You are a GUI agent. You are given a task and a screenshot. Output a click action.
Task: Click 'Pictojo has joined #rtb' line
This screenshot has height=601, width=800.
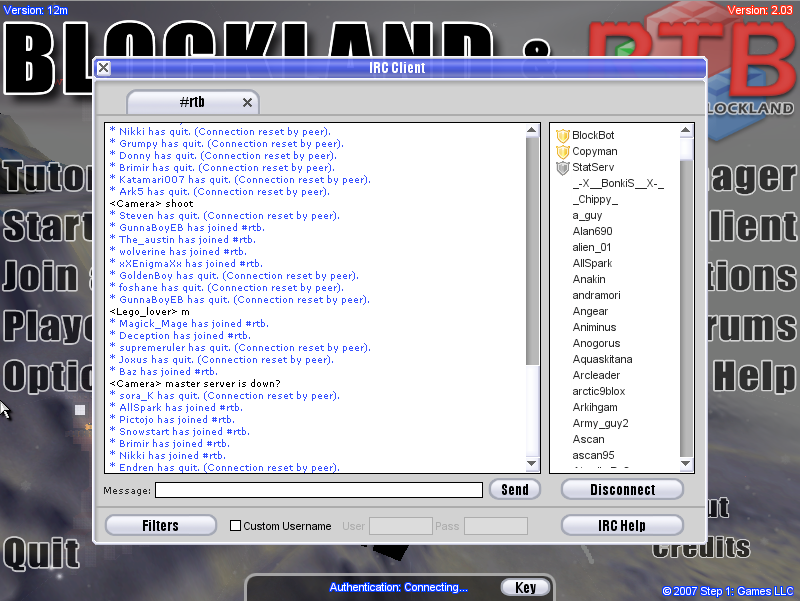[x=172, y=420]
